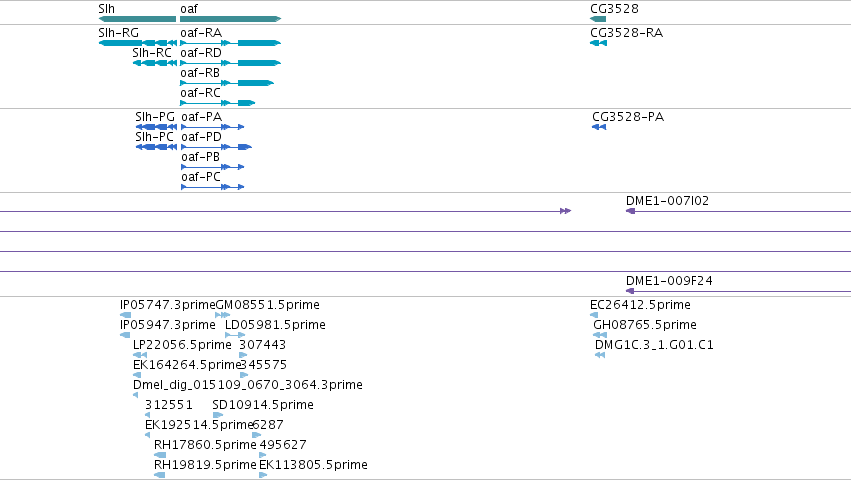Click the EK192514.5prime EST

point(148,435)
